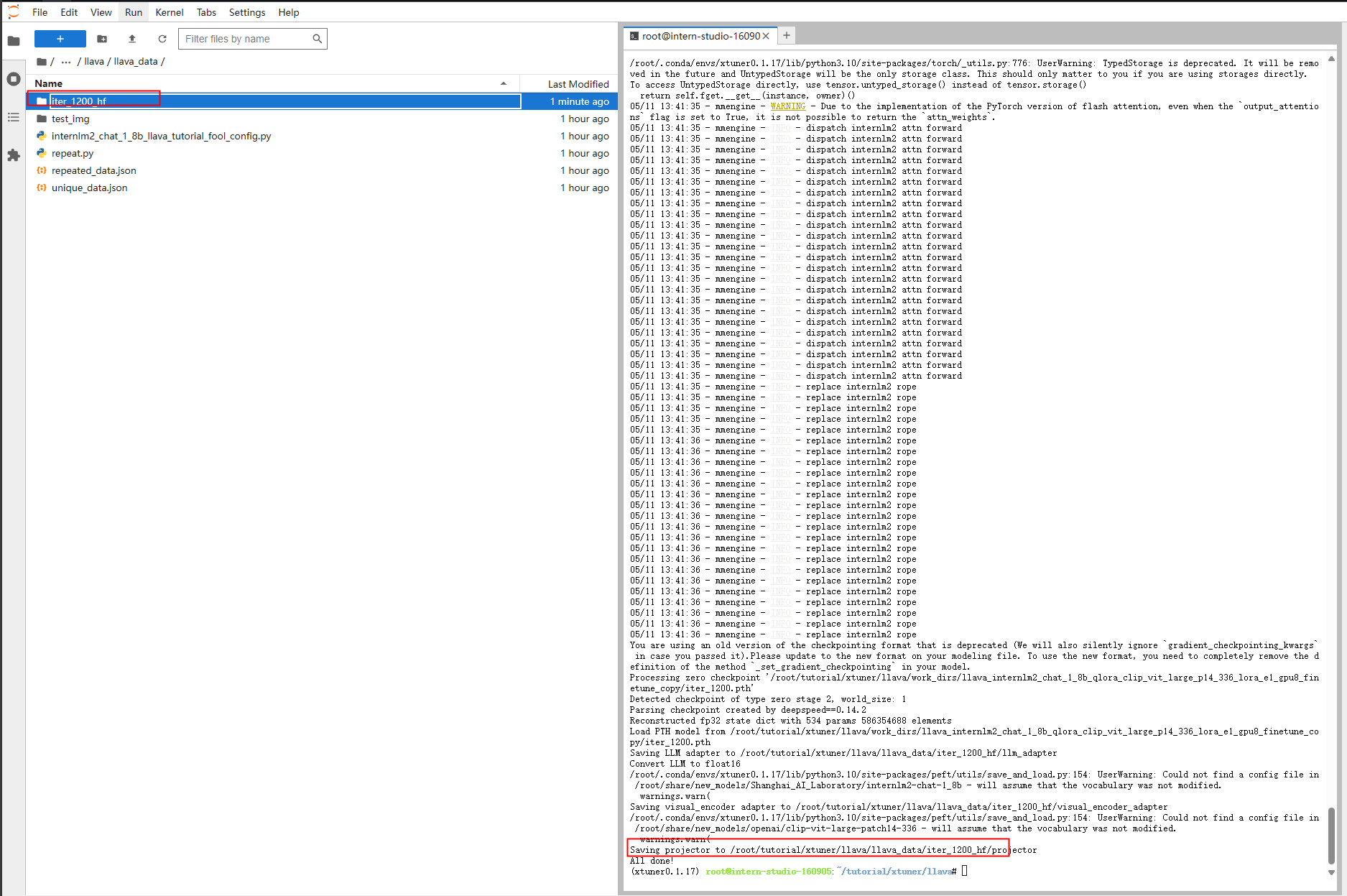The width and height of the screenshot is (1347, 896).
Task: Click the folder icon of test_img
Action: [x=42, y=119]
